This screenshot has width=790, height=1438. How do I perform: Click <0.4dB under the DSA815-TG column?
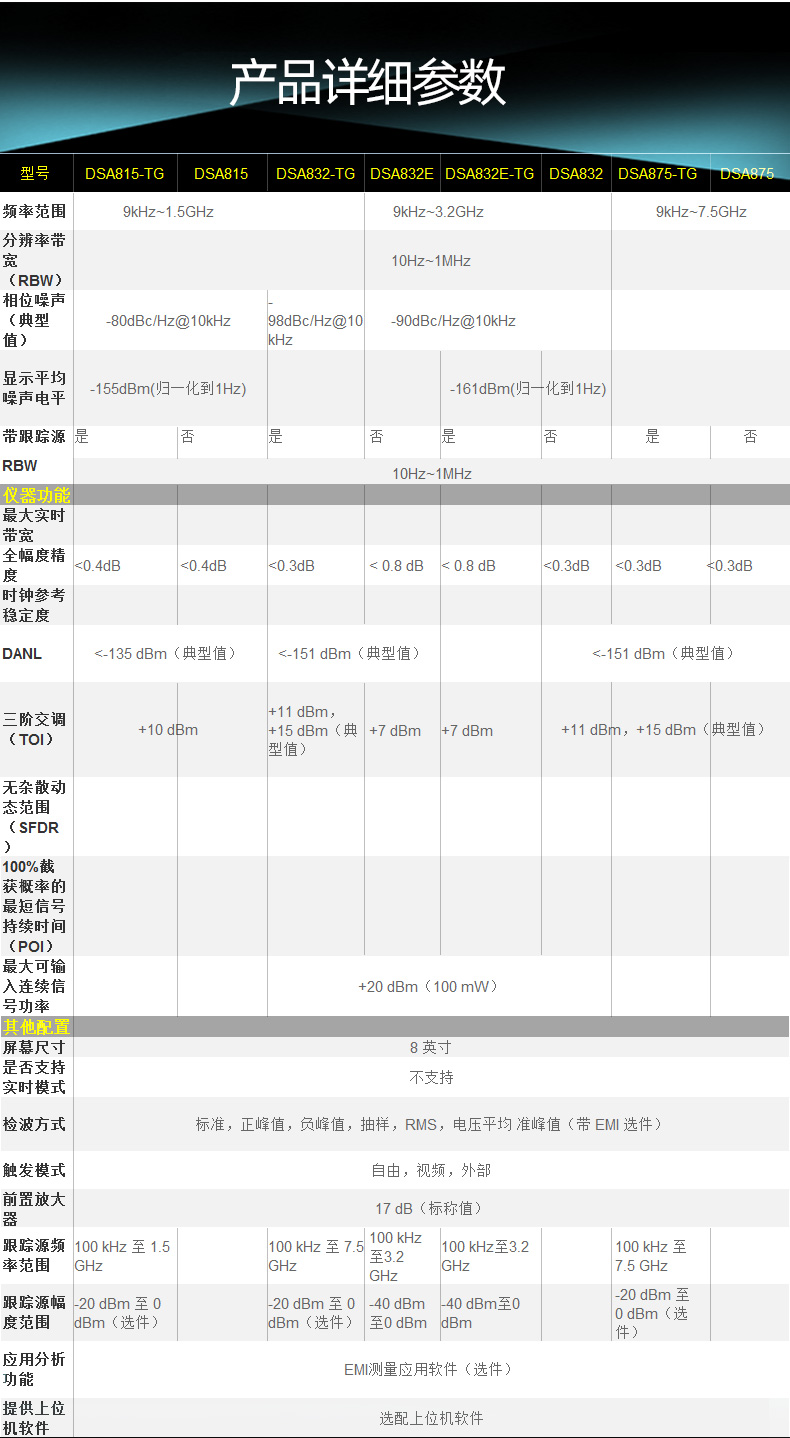click(x=98, y=566)
